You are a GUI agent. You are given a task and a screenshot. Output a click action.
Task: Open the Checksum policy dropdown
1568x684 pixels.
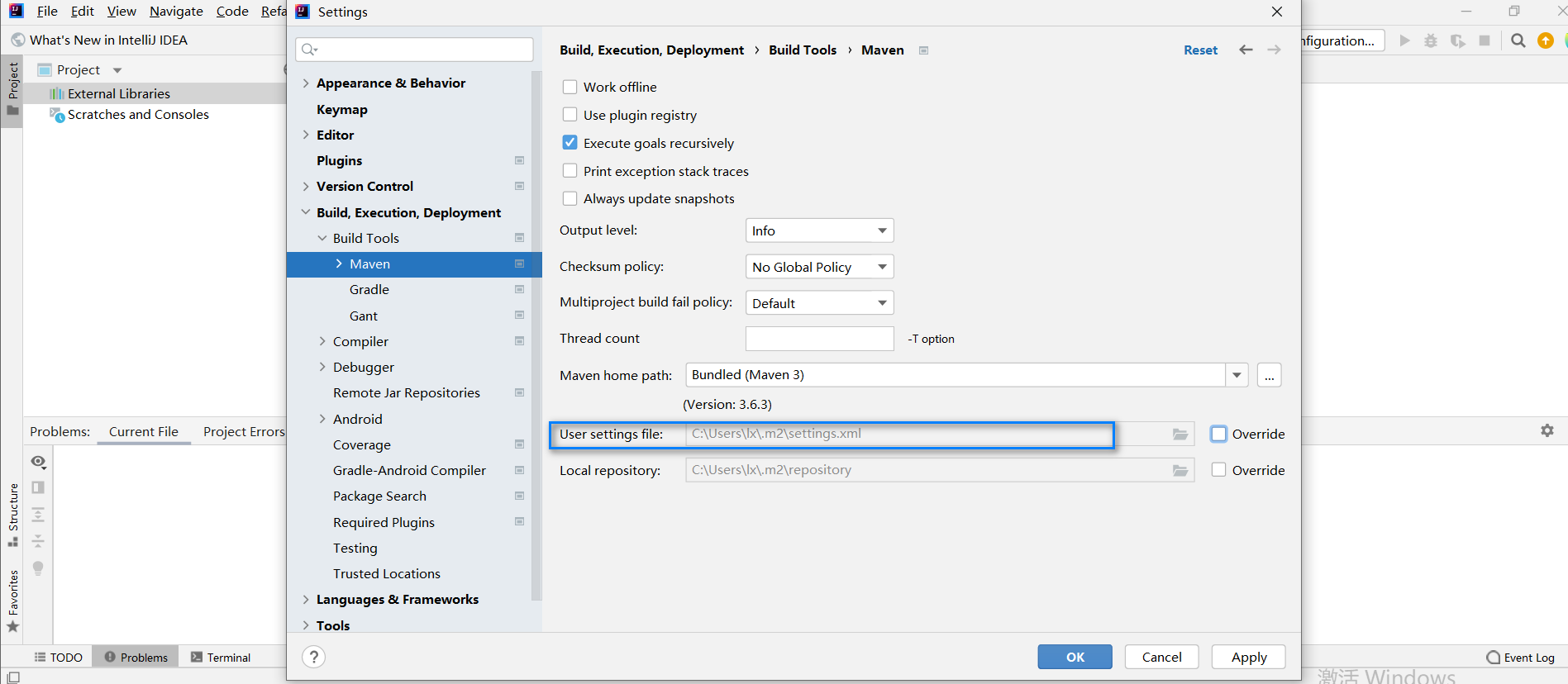pos(819,267)
